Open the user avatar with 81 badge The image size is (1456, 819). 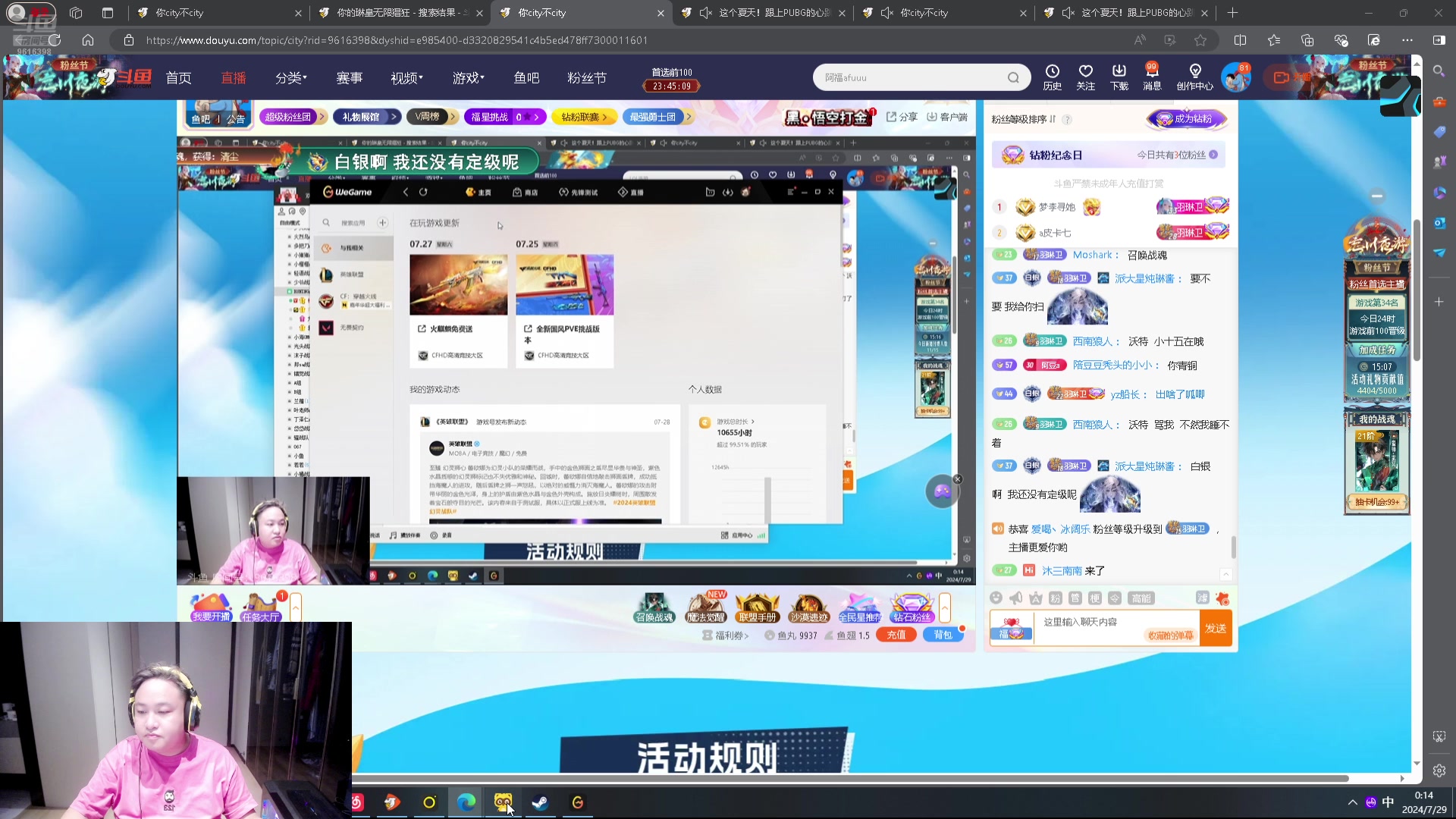click(x=1235, y=77)
